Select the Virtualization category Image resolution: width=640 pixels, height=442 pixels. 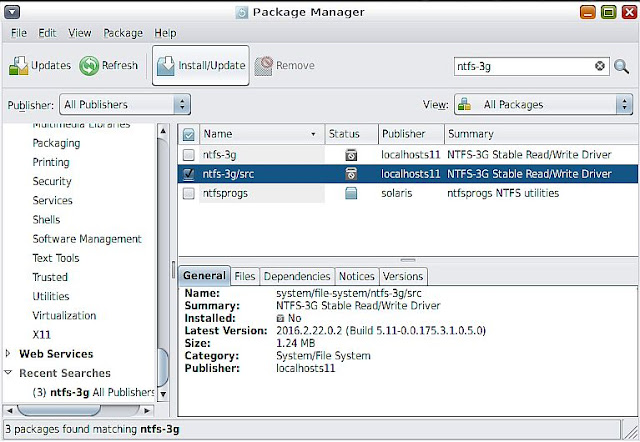[x=64, y=315]
